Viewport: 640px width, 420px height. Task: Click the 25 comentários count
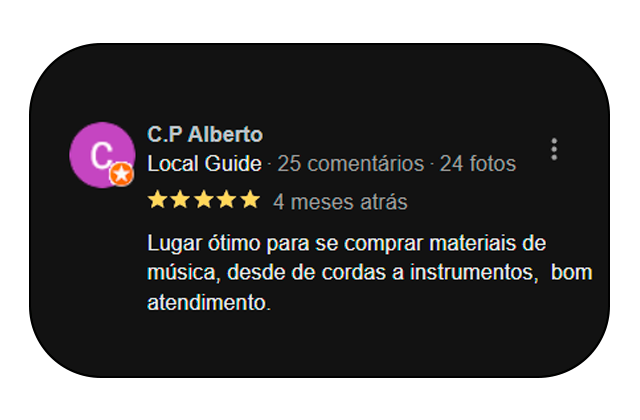(x=351, y=164)
